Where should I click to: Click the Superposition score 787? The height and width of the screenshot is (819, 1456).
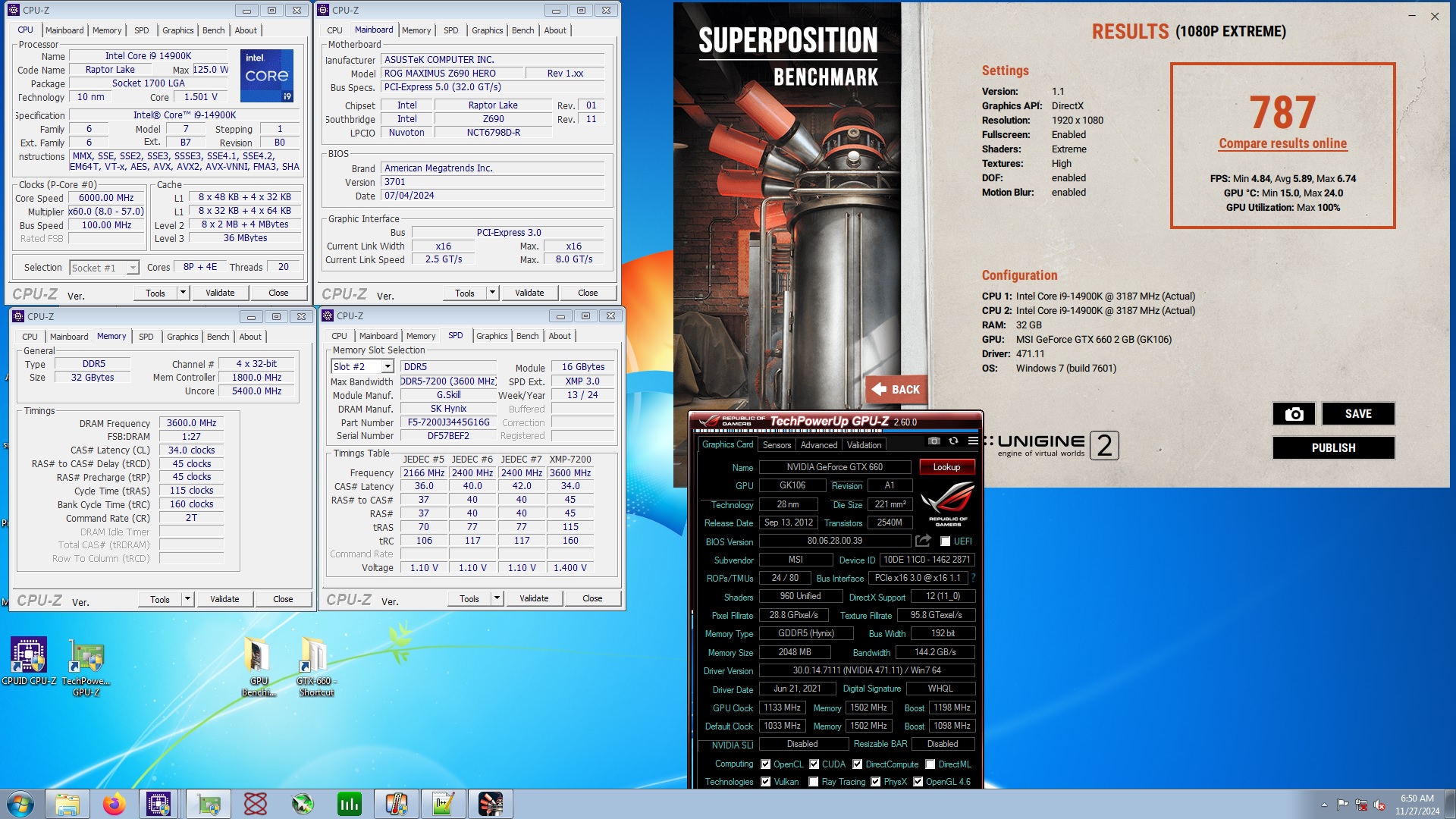click(1282, 112)
